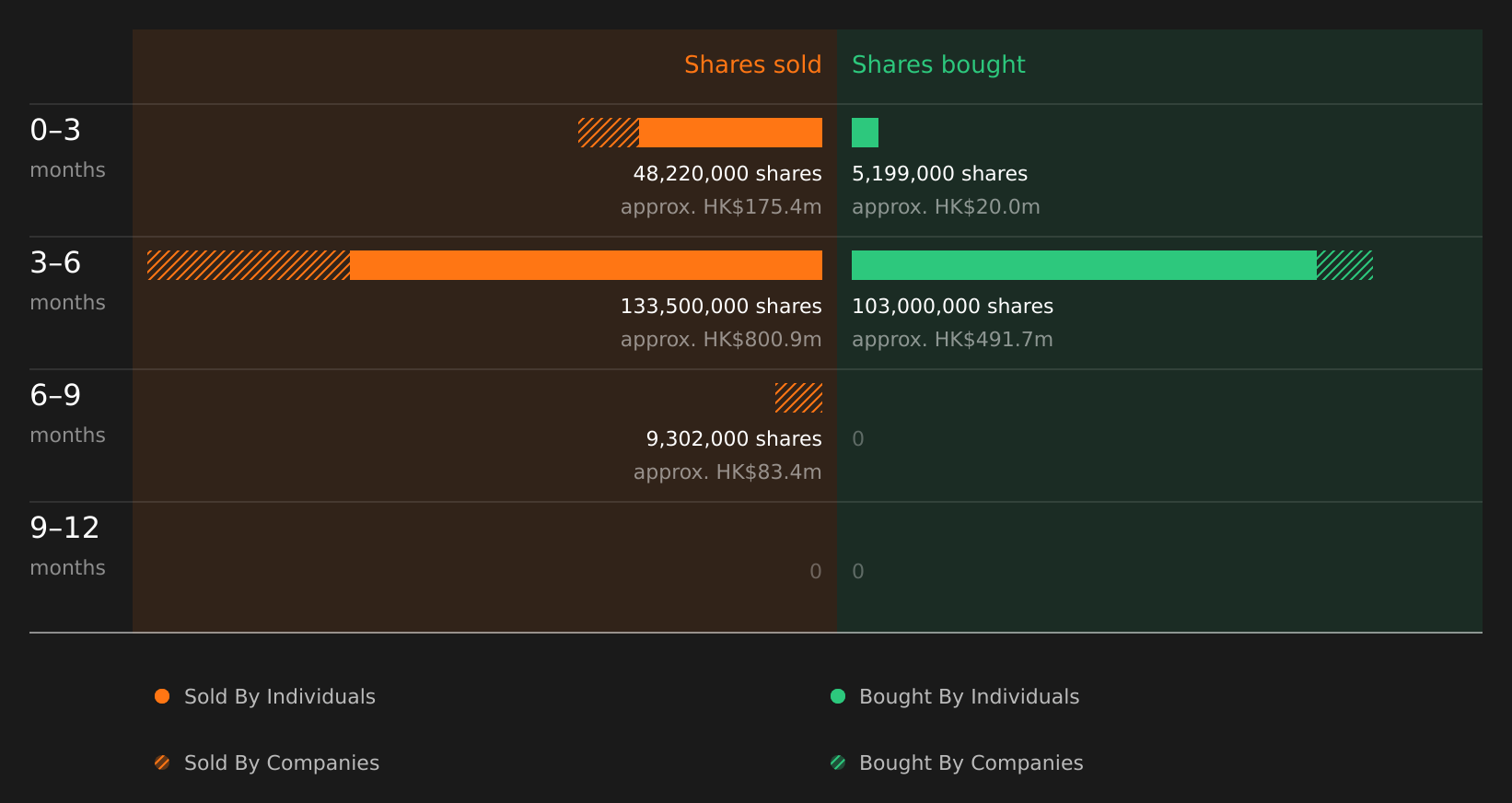Click the Shares sold column header
Image resolution: width=1512 pixels, height=803 pixels.
[752, 64]
